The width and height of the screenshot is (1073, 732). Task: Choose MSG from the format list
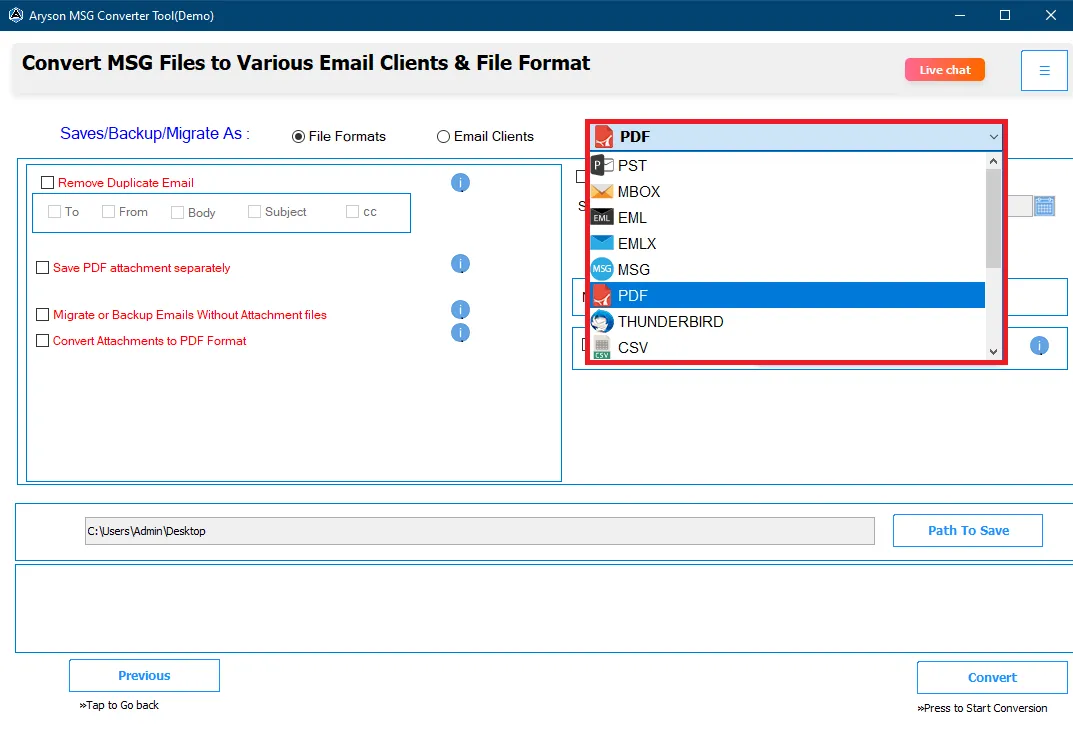click(x=787, y=270)
